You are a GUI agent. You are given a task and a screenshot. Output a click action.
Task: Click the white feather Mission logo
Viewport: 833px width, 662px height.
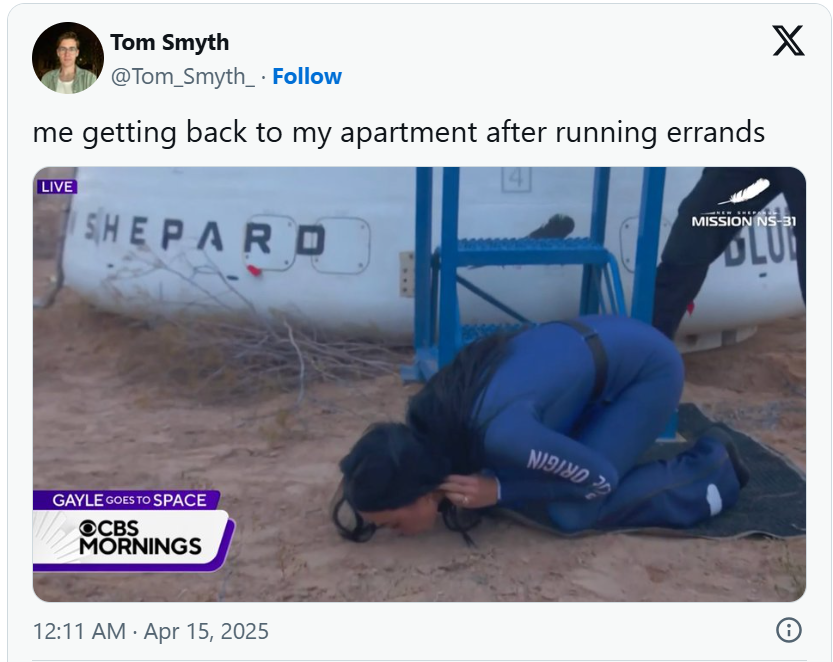coord(745,191)
